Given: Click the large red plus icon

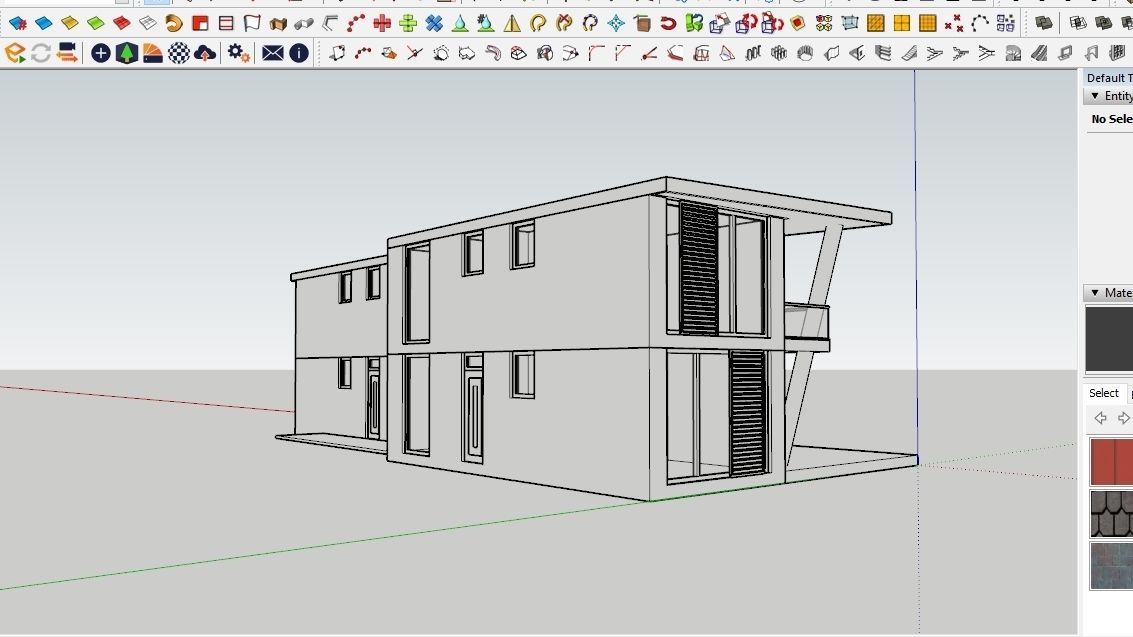Looking at the screenshot, I should click(x=382, y=23).
